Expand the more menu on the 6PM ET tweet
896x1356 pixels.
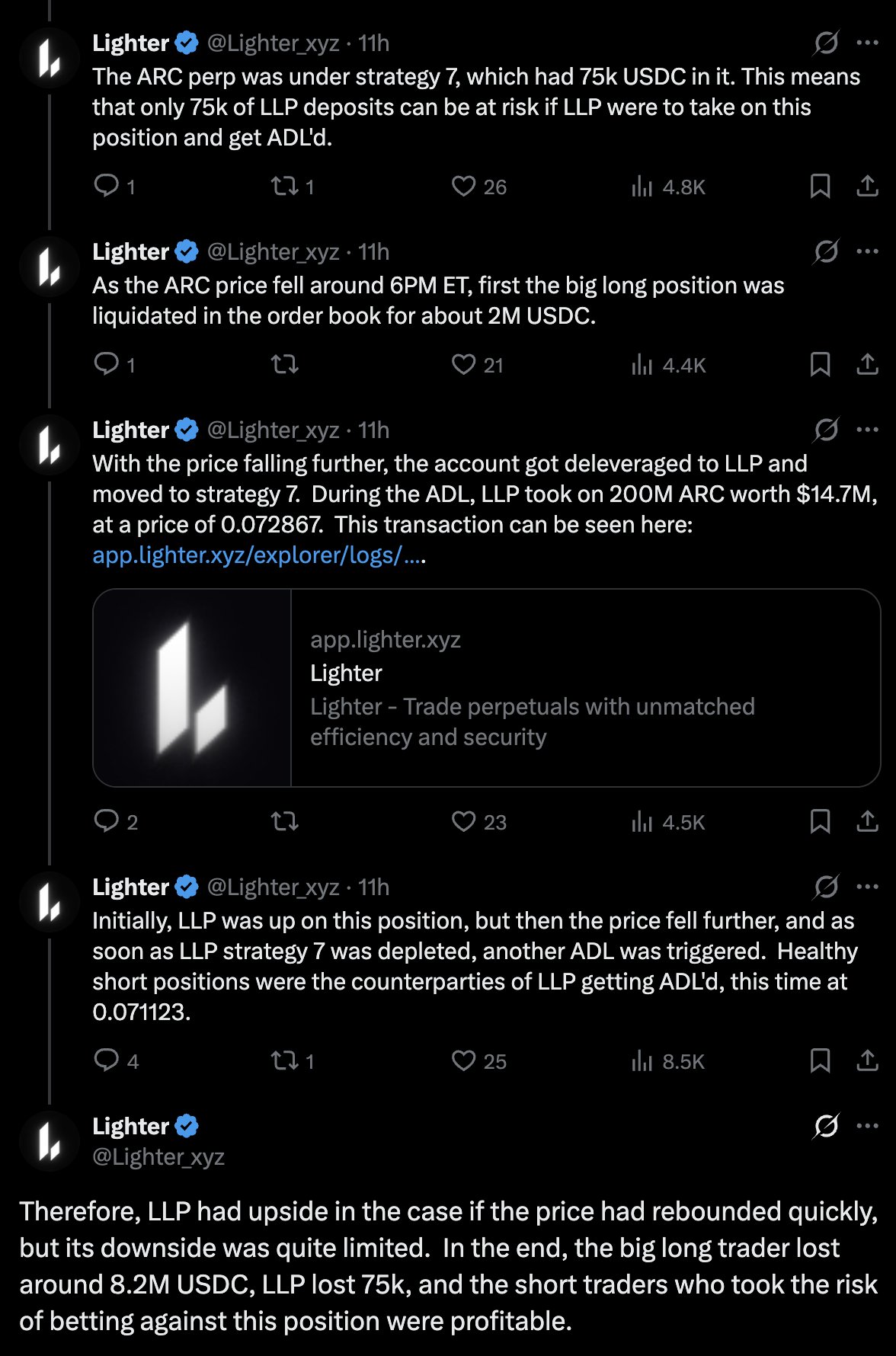pyautogui.click(x=868, y=252)
